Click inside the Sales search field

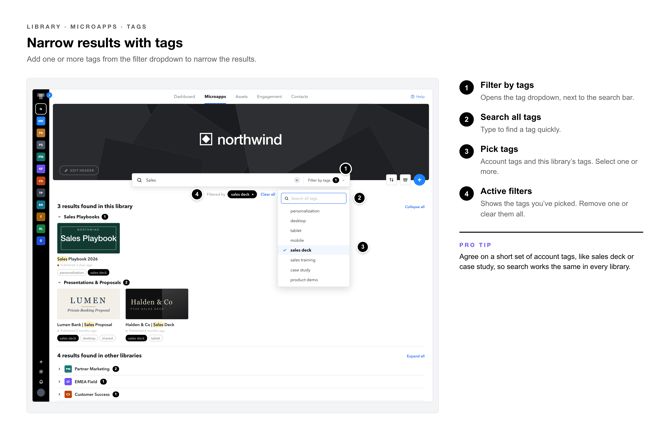coord(218,180)
